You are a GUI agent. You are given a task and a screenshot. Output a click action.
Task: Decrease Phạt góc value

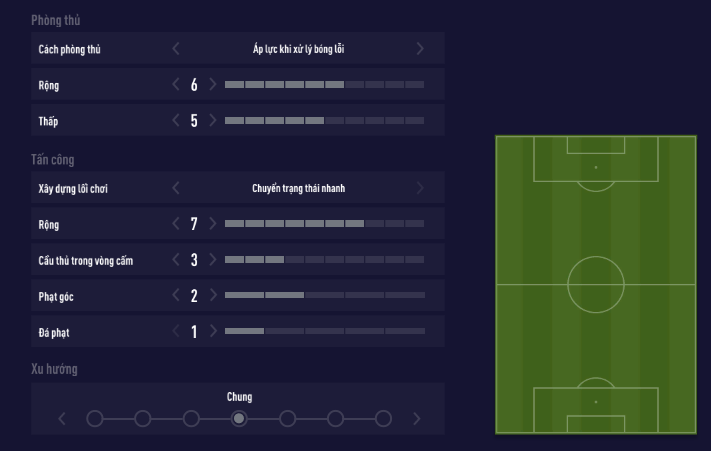coord(177,295)
